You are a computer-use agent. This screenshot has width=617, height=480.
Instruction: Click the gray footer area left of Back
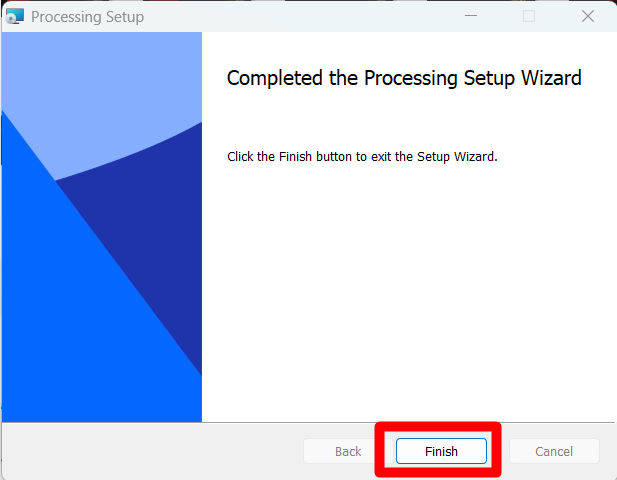[x=151, y=451]
